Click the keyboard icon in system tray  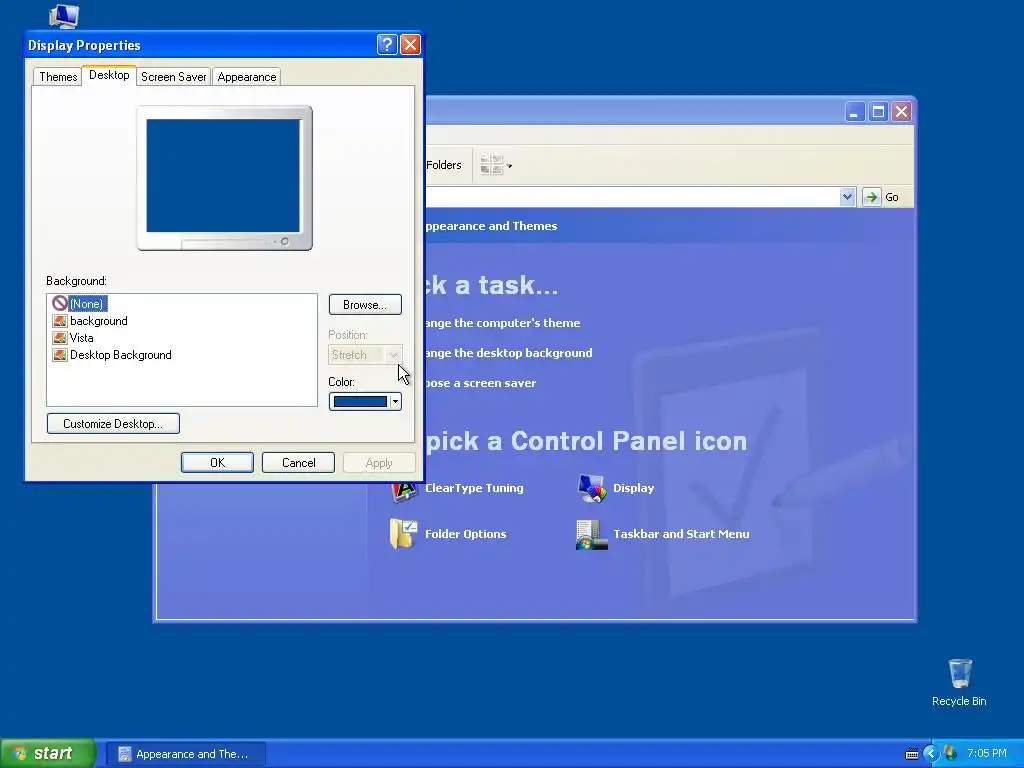(912, 754)
